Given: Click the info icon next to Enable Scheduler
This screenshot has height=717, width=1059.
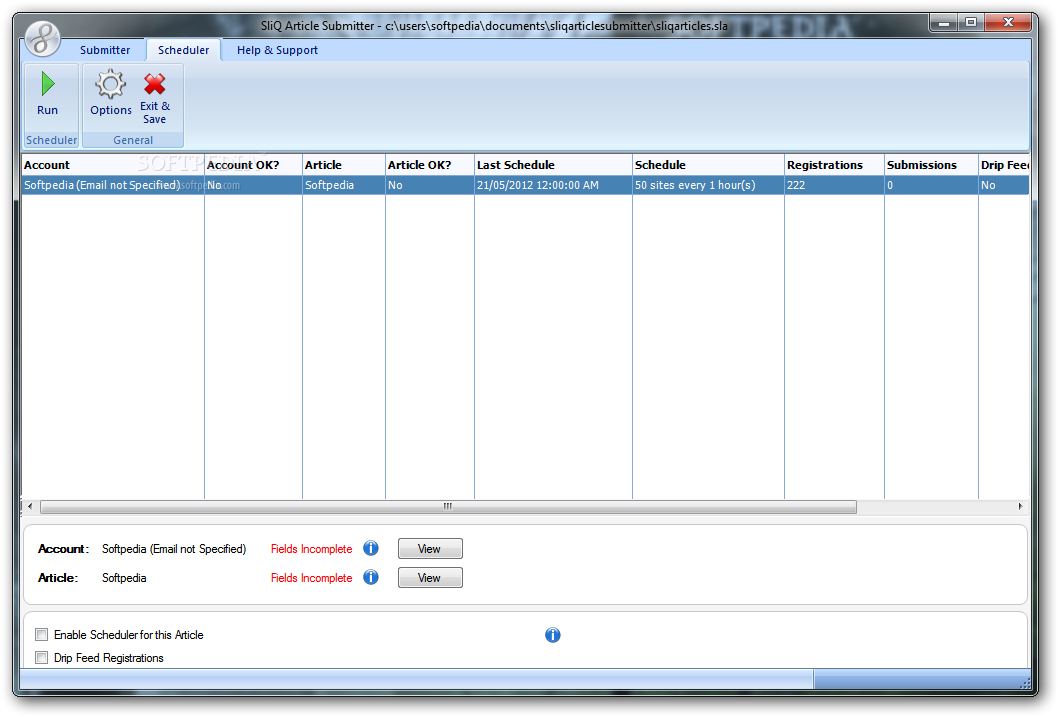Looking at the screenshot, I should (552, 635).
